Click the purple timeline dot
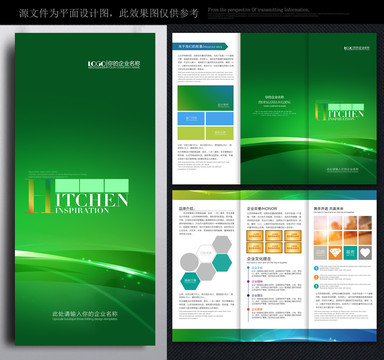The height and width of the screenshot is (360, 384). click(248, 281)
